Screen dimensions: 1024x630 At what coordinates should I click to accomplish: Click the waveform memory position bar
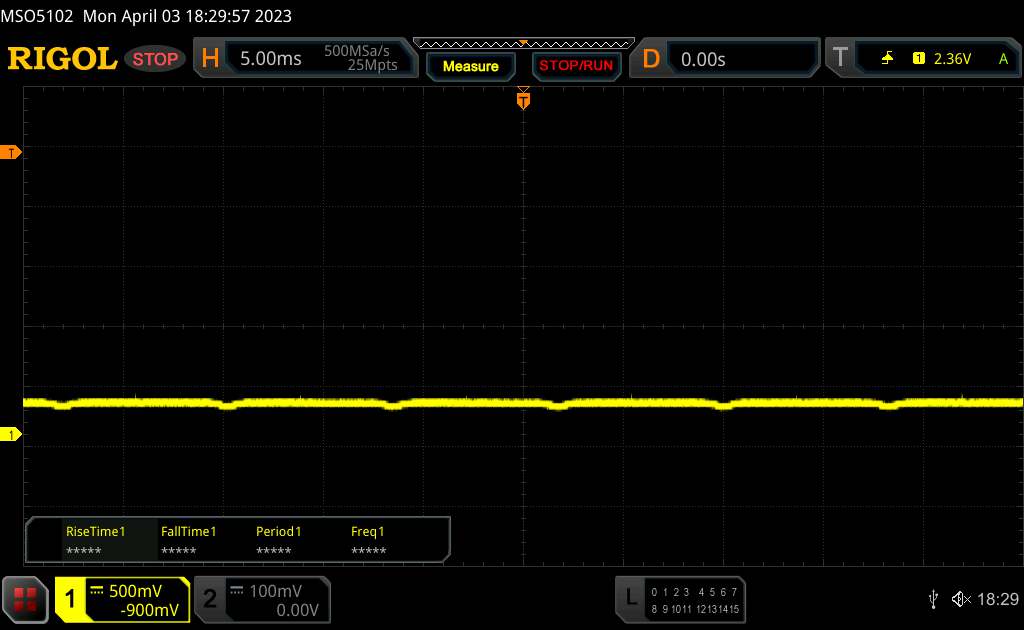coord(524,44)
